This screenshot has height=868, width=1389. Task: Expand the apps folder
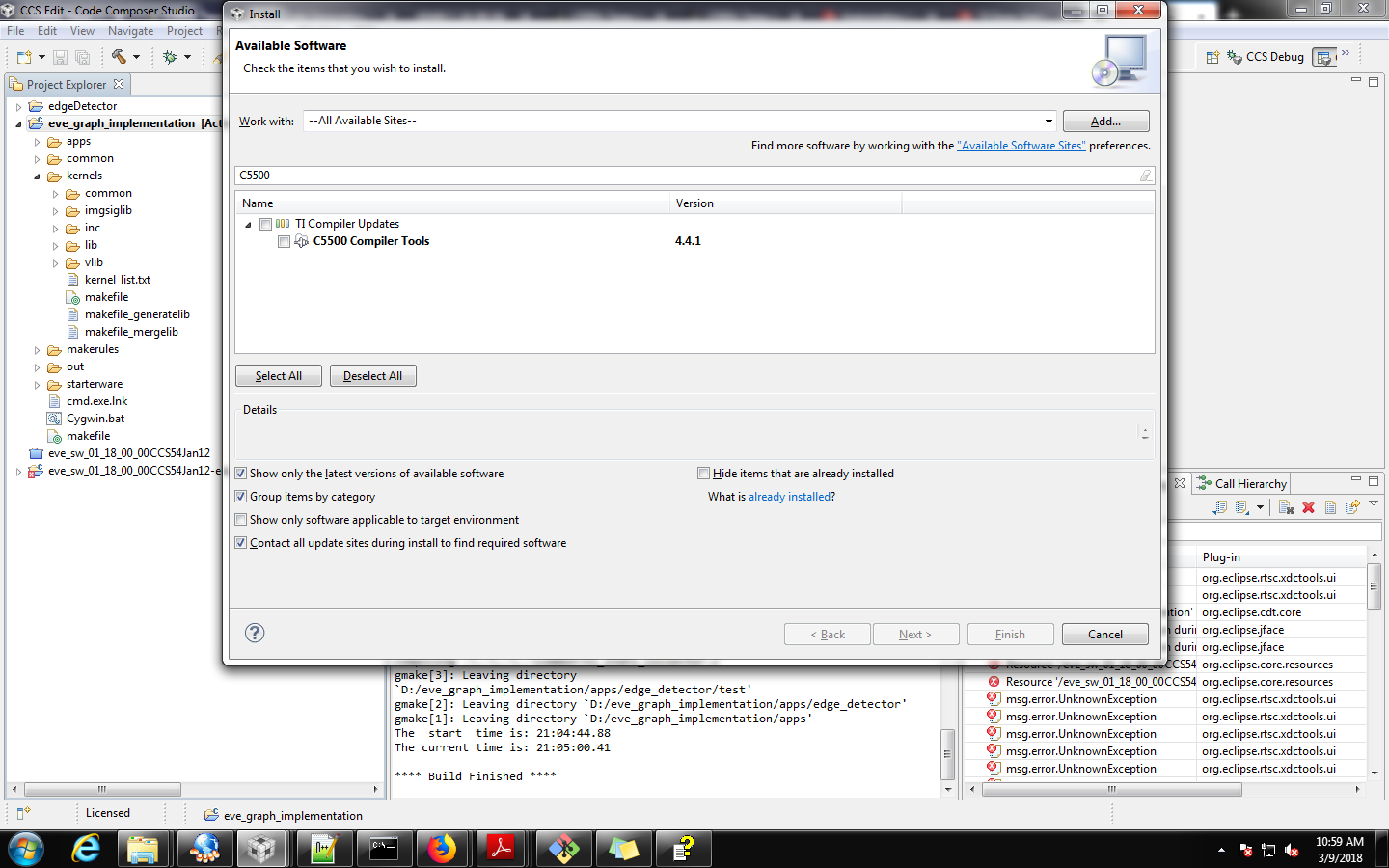coord(37,142)
